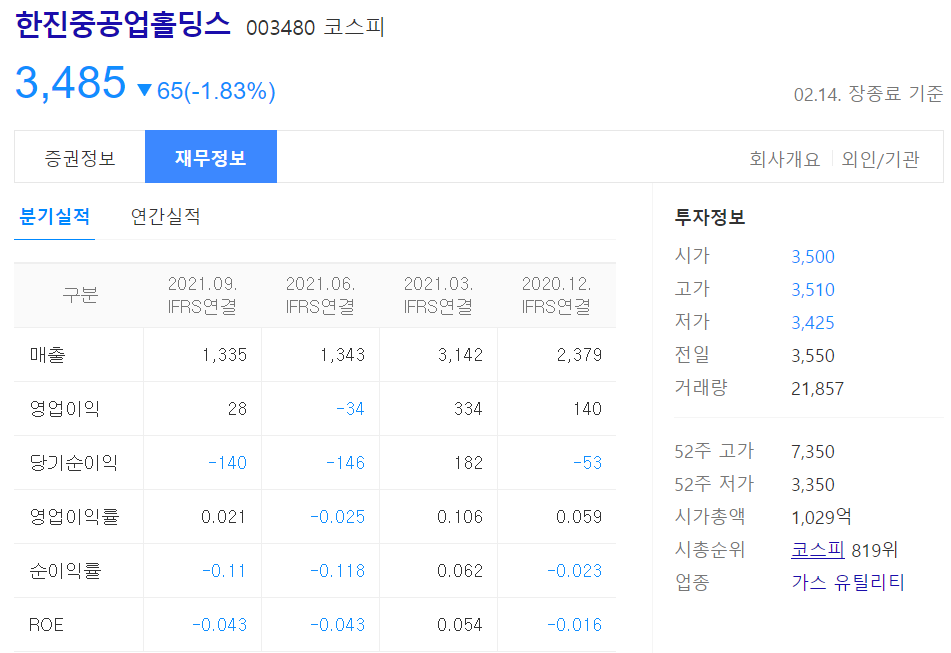Click the ROE row label
Viewport: 951px width, 653px height.
tap(46, 625)
